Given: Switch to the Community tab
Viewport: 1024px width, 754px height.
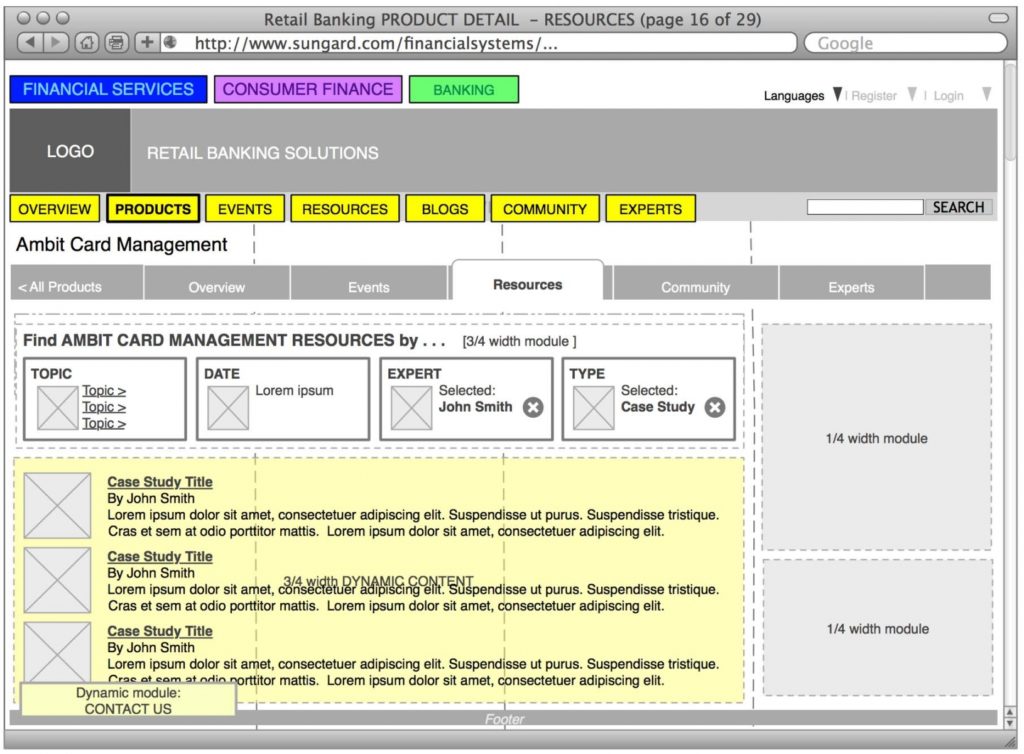Looking at the screenshot, I should pyautogui.click(x=694, y=287).
